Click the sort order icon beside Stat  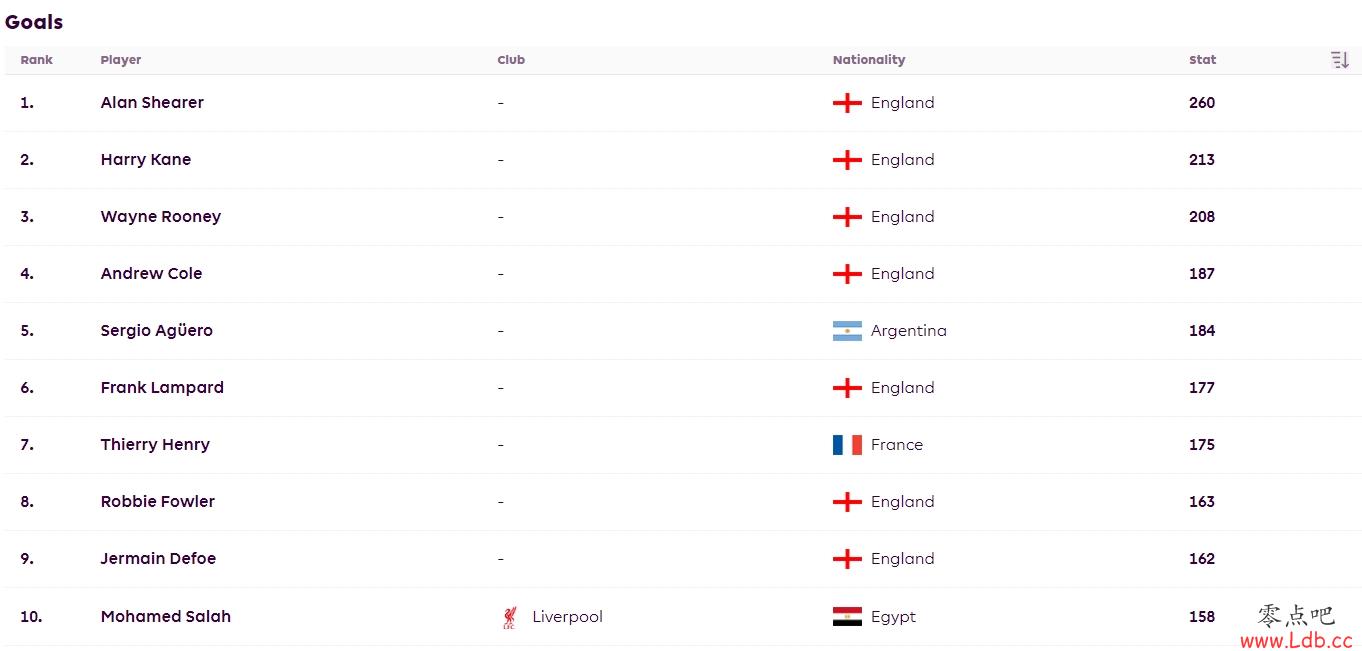pyautogui.click(x=1340, y=60)
